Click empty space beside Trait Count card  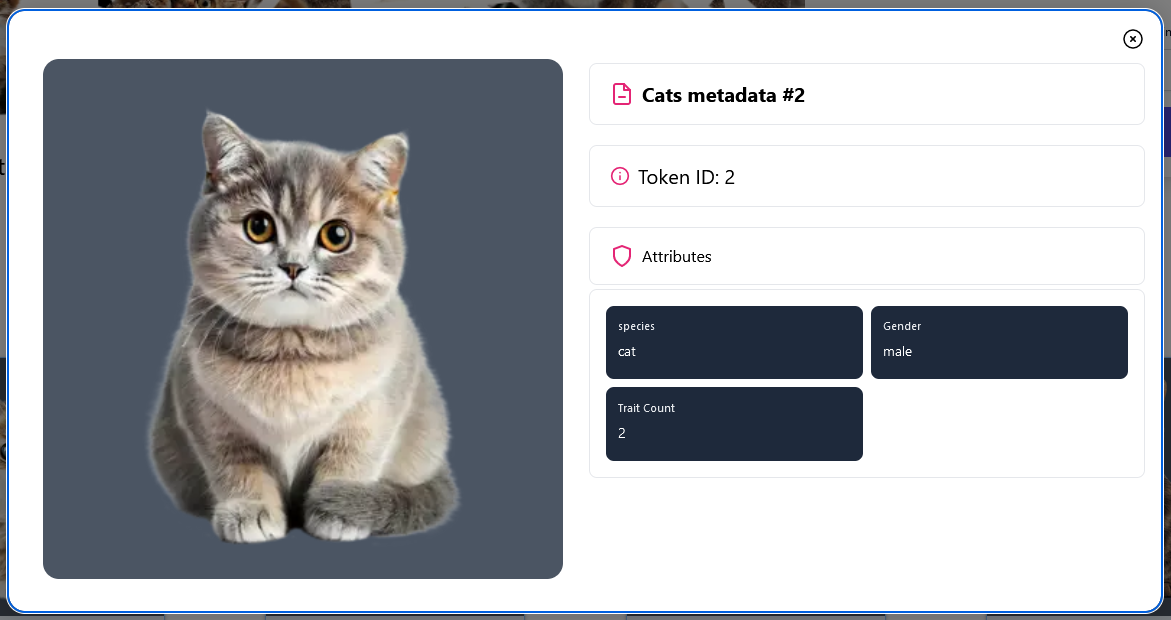click(999, 424)
